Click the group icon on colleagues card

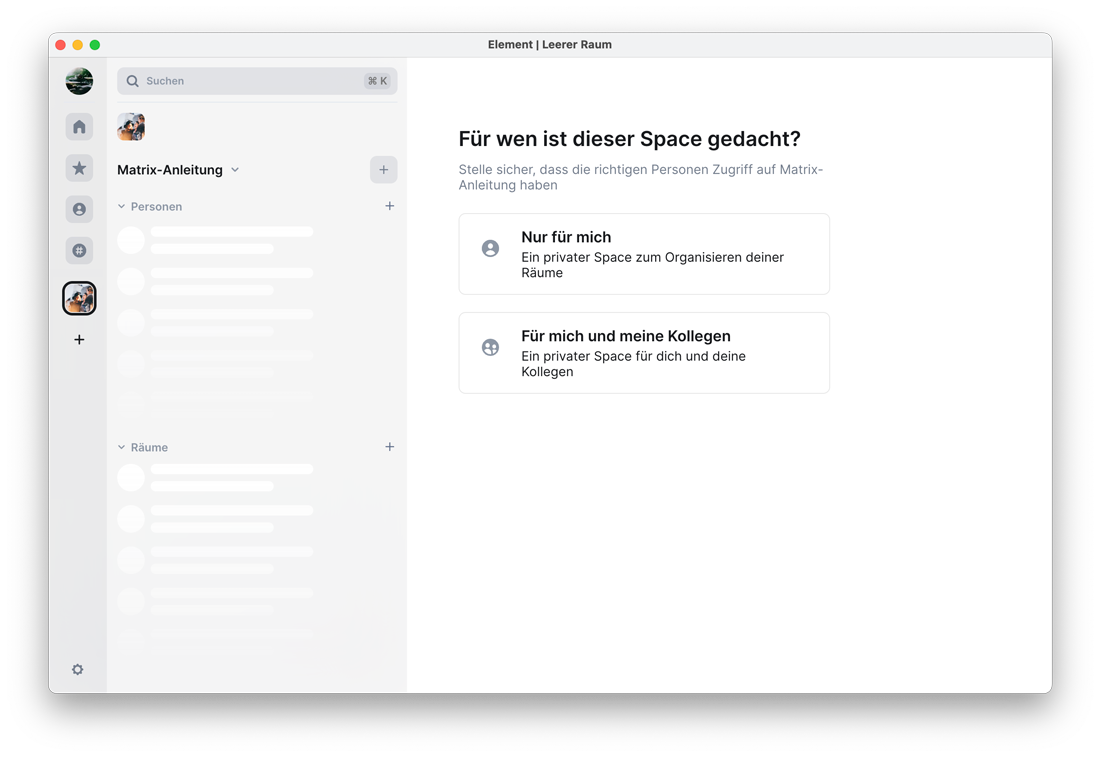coord(490,347)
